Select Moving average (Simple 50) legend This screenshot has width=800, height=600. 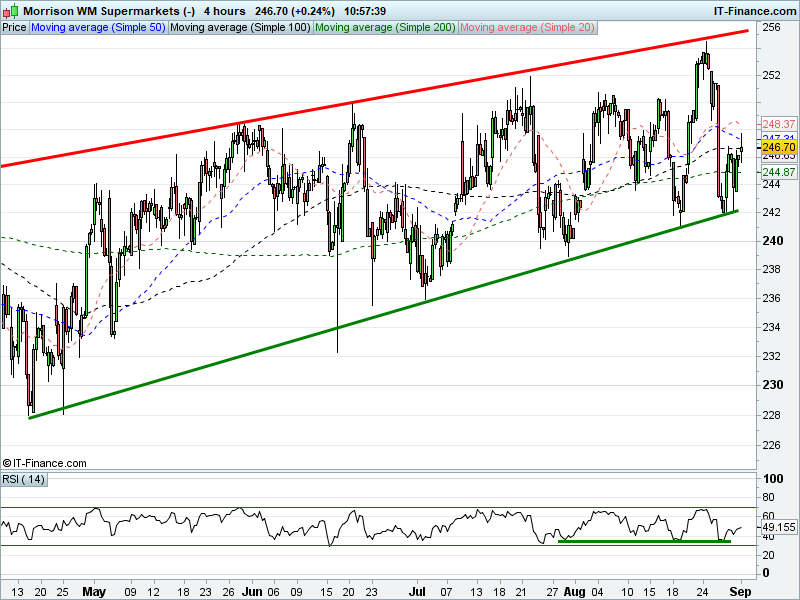click(98, 28)
